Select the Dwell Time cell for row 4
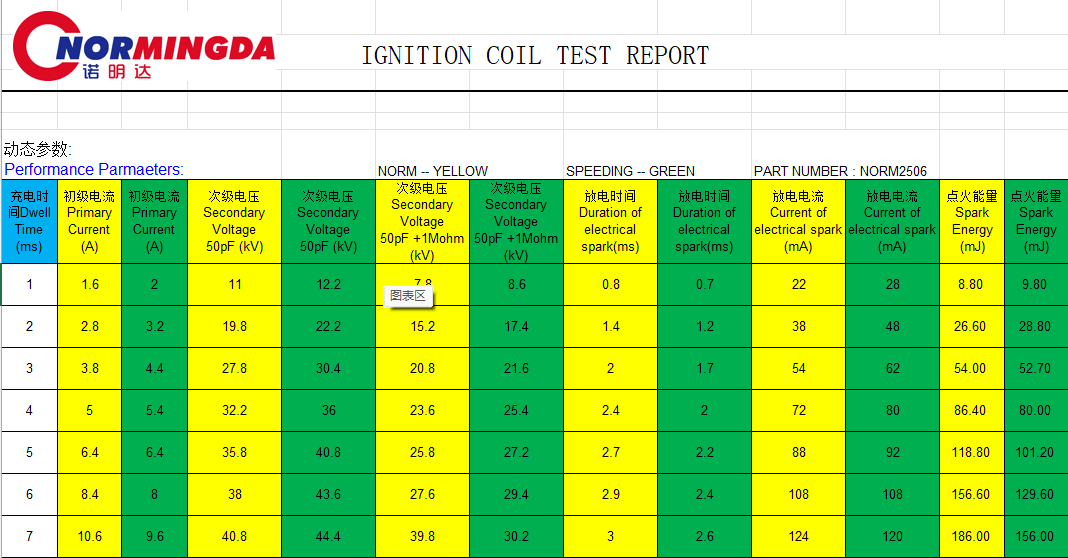Viewport: 1068px width, 558px height. click(29, 410)
